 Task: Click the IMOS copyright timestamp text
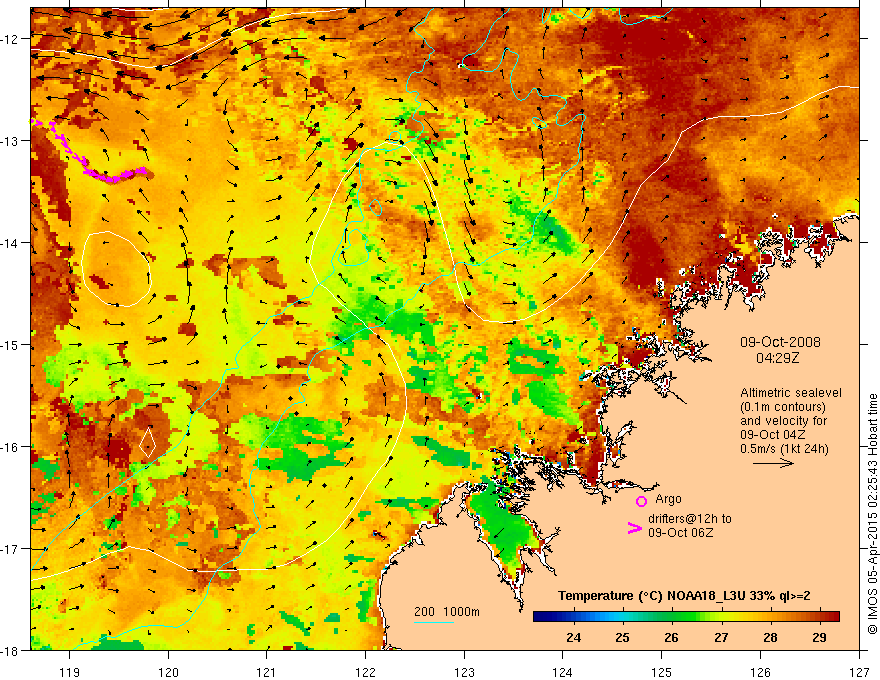(x=873, y=514)
